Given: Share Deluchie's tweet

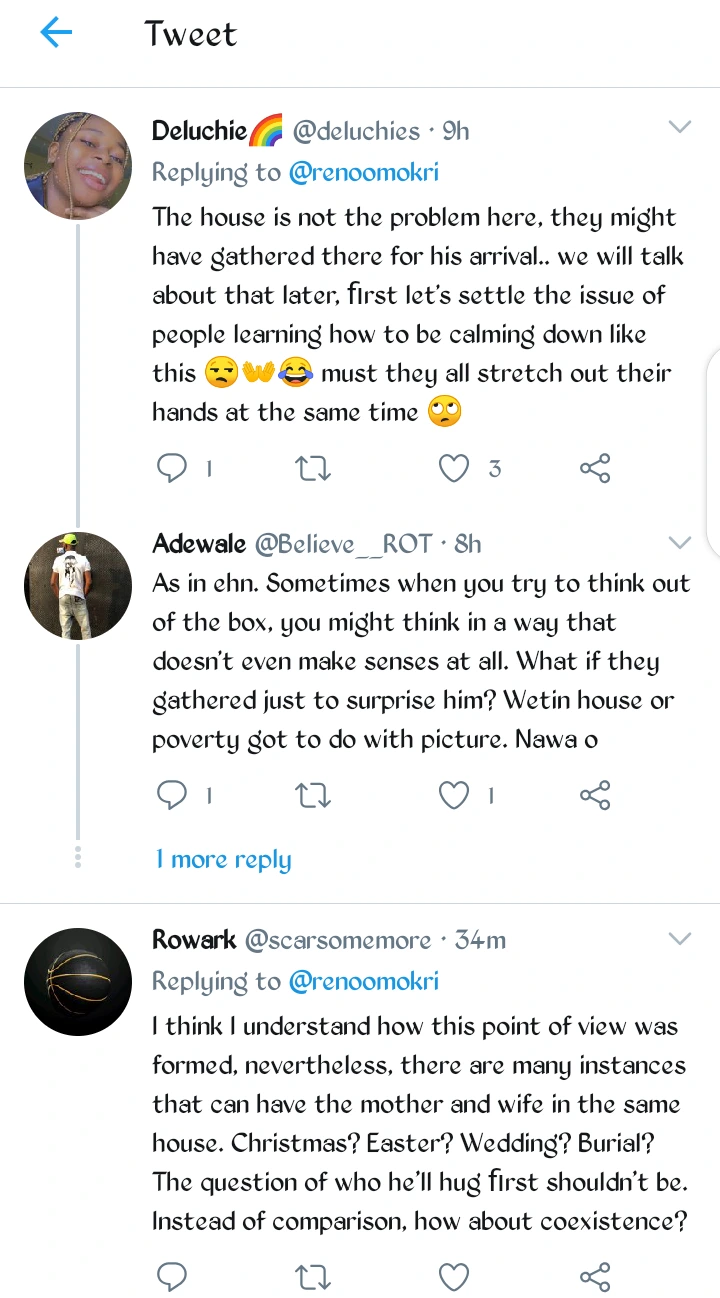Looking at the screenshot, I should (x=595, y=468).
